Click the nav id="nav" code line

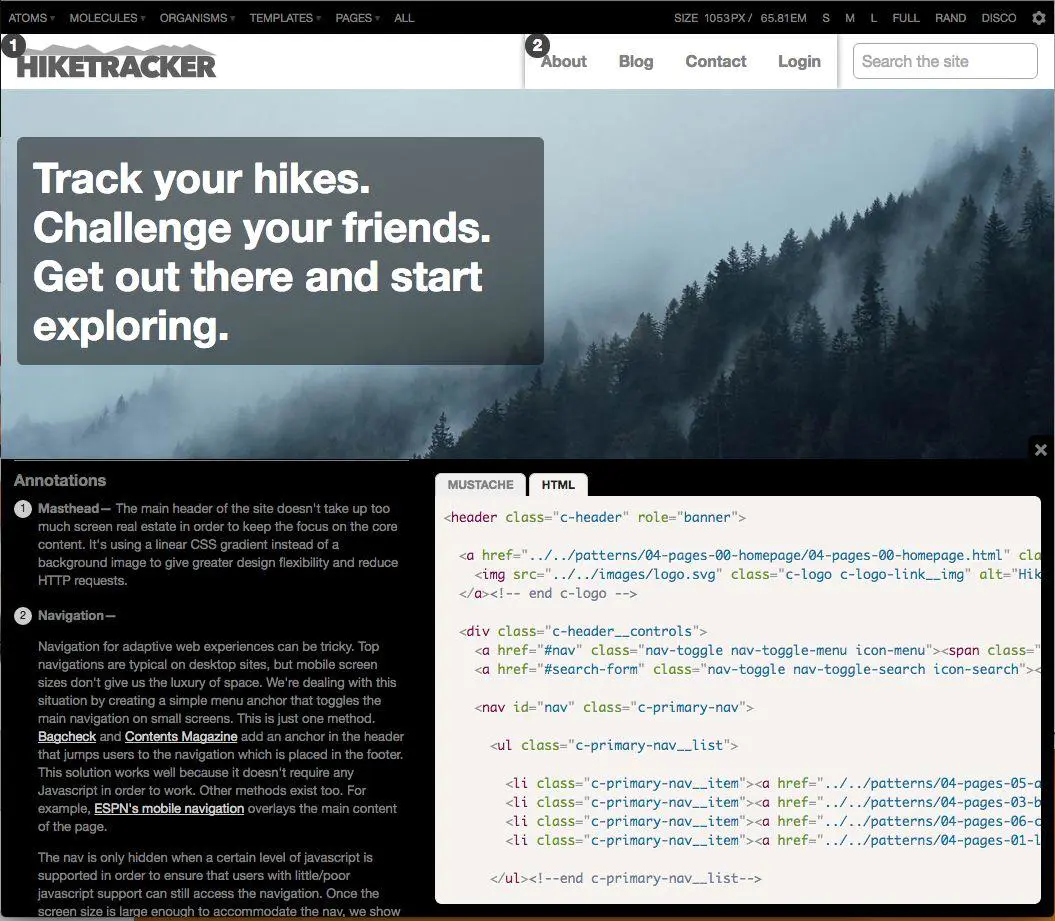tap(614, 707)
